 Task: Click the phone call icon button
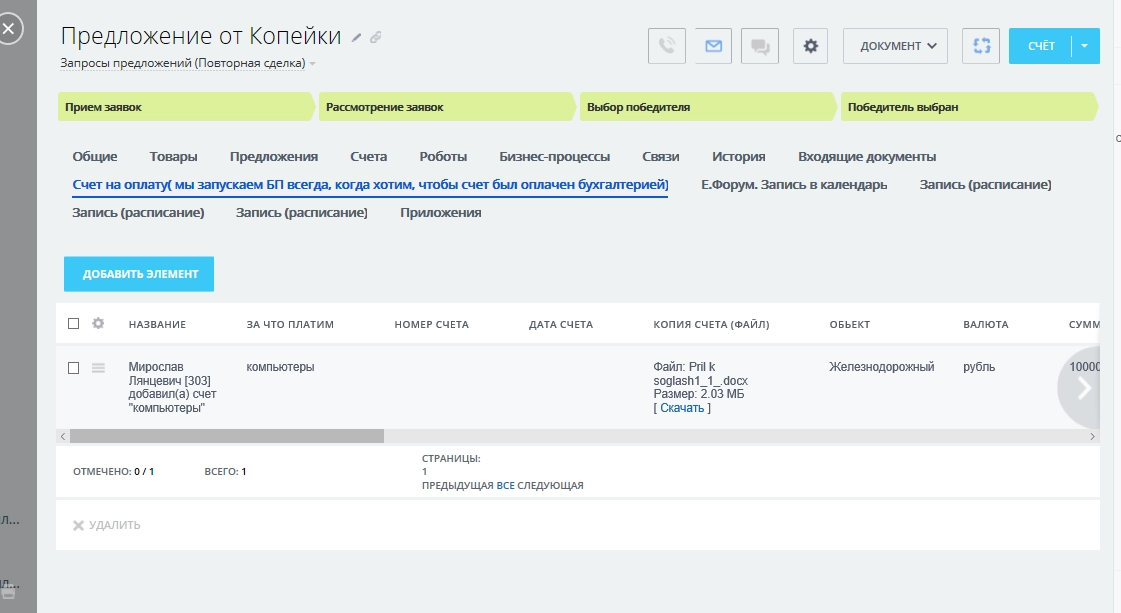click(x=667, y=46)
